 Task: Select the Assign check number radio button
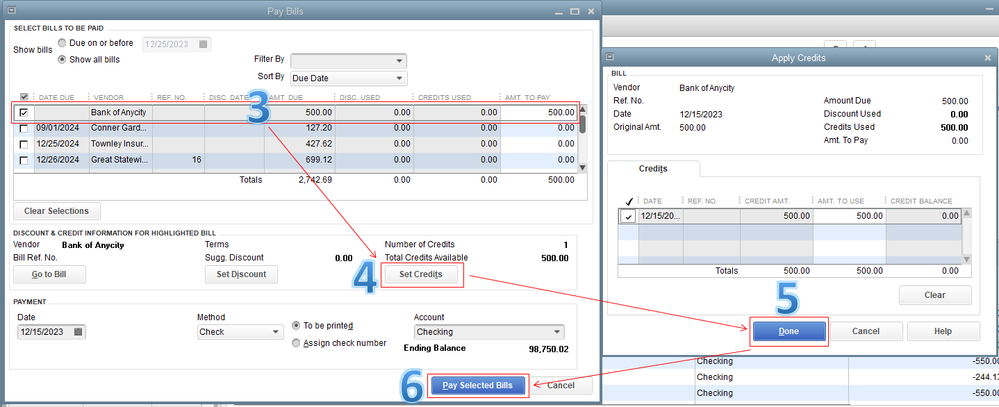[296, 343]
